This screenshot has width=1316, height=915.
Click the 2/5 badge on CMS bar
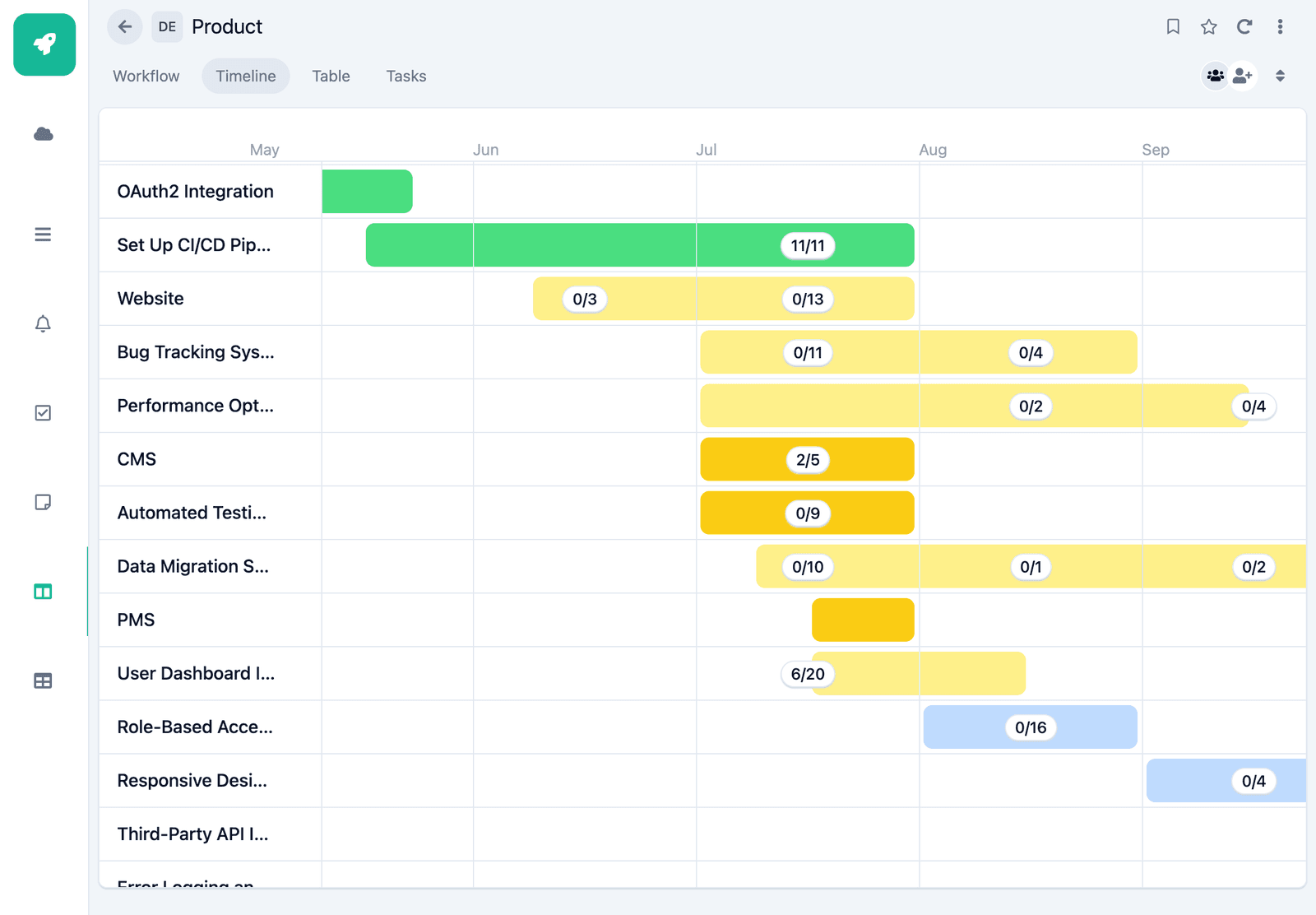click(808, 459)
